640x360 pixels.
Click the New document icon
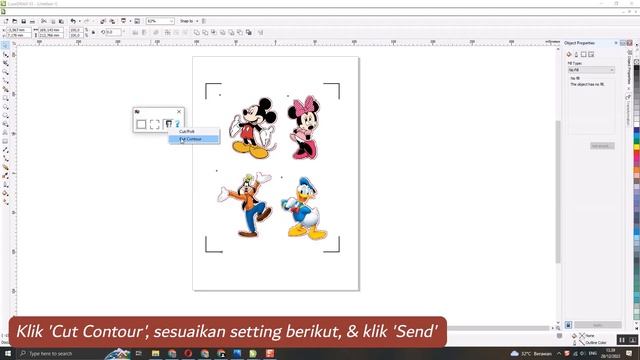[x=6, y=21]
